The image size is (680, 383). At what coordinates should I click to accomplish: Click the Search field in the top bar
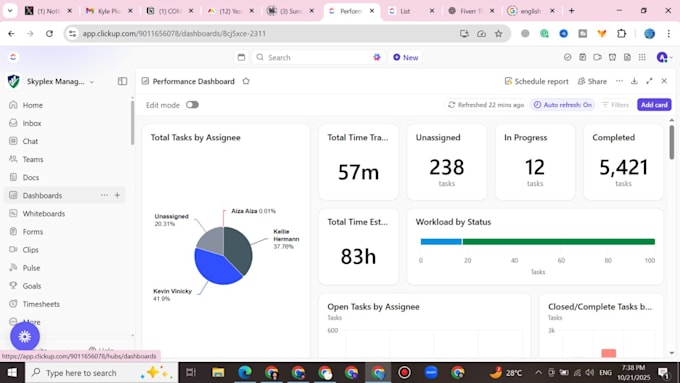click(x=318, y=57)
